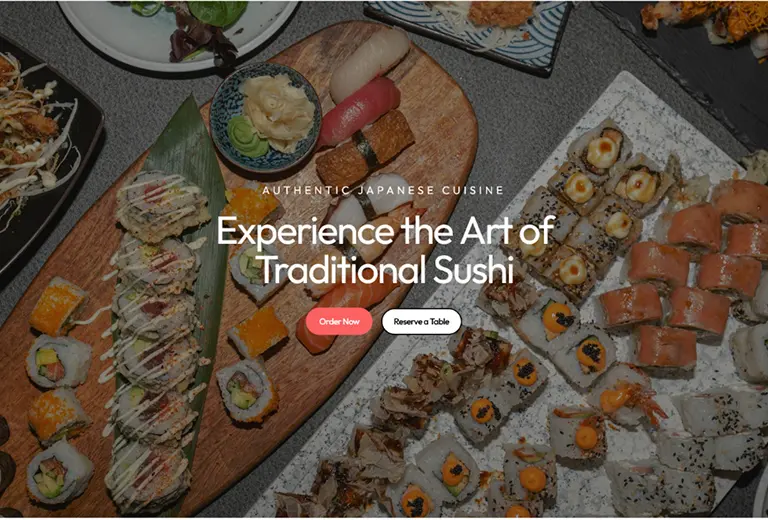Click the red tuna nigiri
Image resolution: width=768 pixels, height=520 pixels.
359,112
